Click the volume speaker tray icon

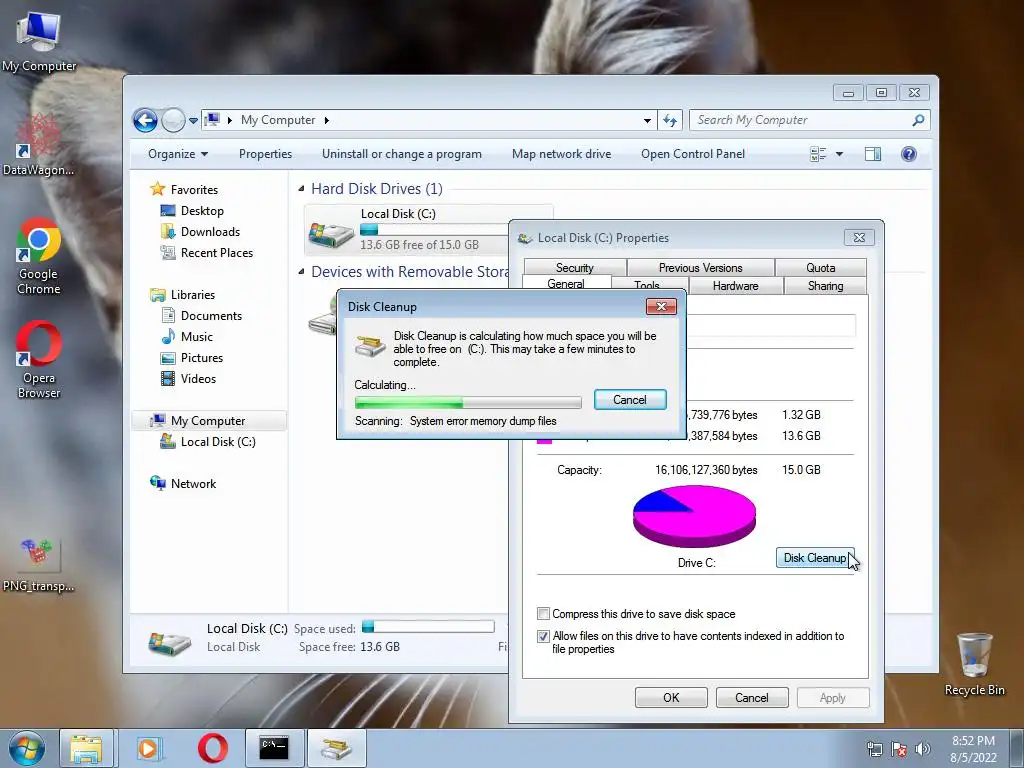point(922,749)
